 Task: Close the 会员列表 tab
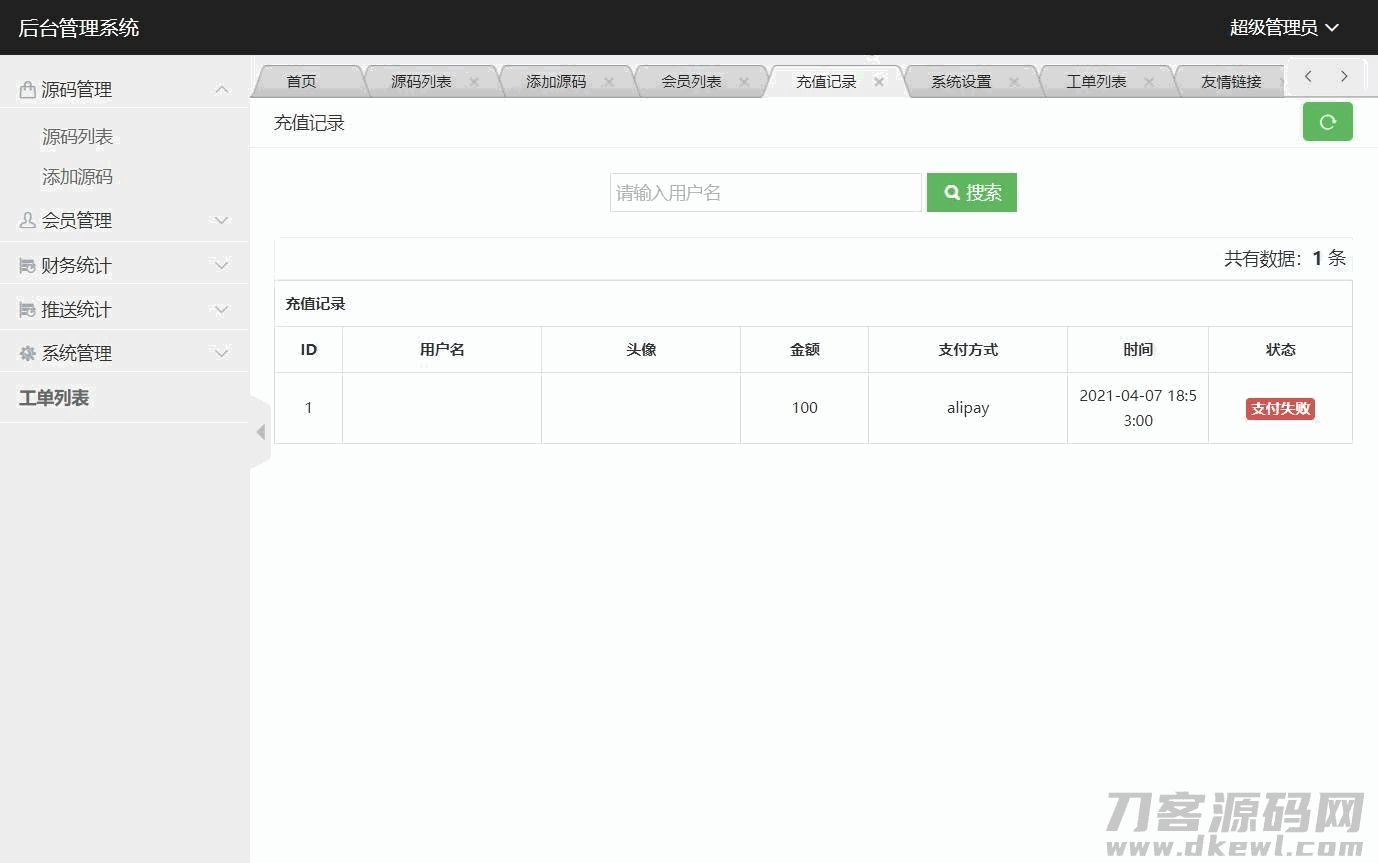point(744,82)
